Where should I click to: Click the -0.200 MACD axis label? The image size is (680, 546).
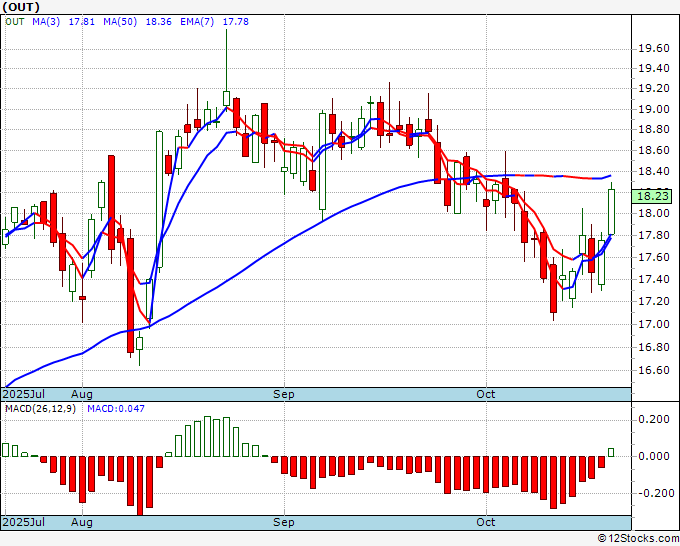click(x=656, y=493)
